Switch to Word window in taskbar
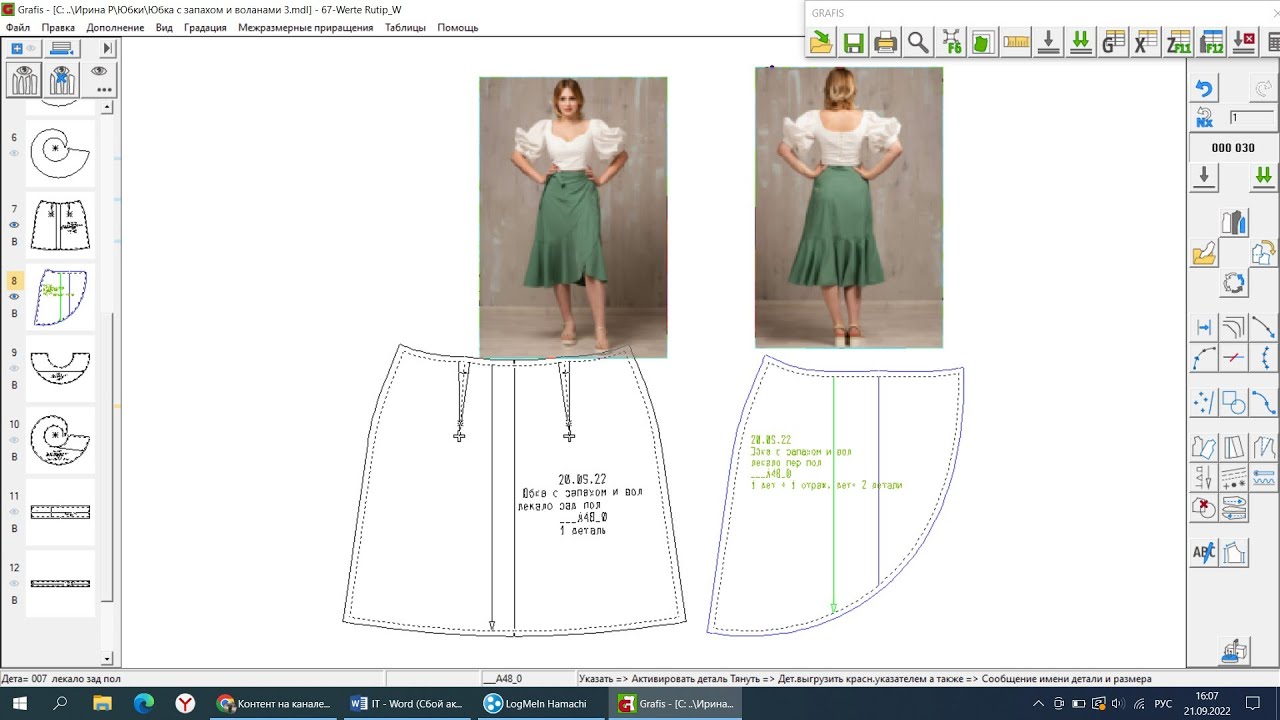Screen dimensions: 1280x720 (x=406, y=703)
